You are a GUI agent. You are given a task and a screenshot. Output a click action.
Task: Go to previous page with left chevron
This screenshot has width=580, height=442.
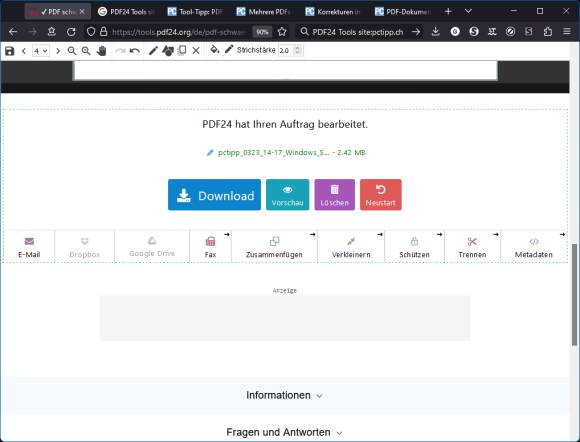click(24, 51)
